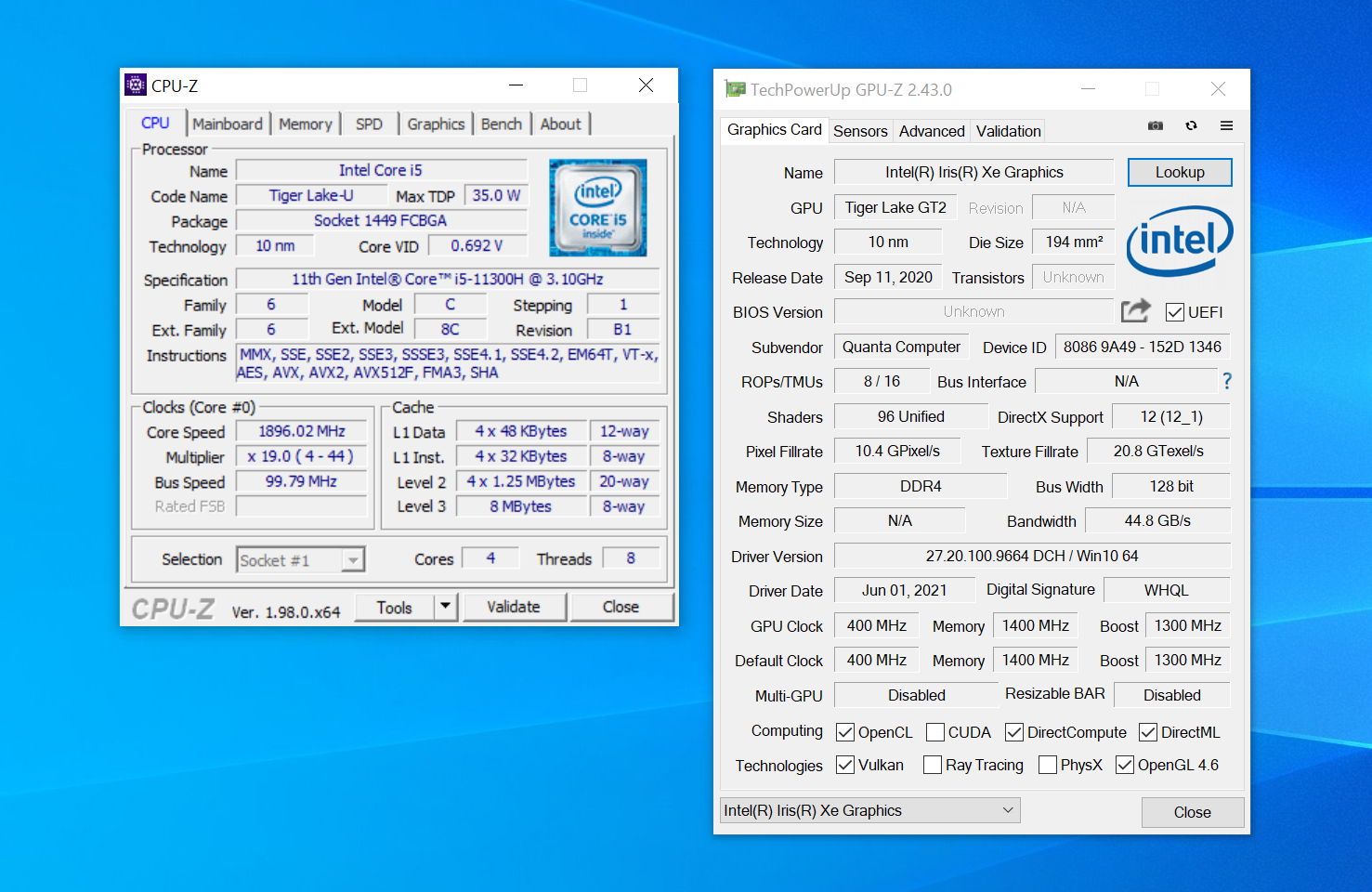Enable the Ray Tracing checkbox
The width and height of the screenshot is (1372, 892).
933,765
